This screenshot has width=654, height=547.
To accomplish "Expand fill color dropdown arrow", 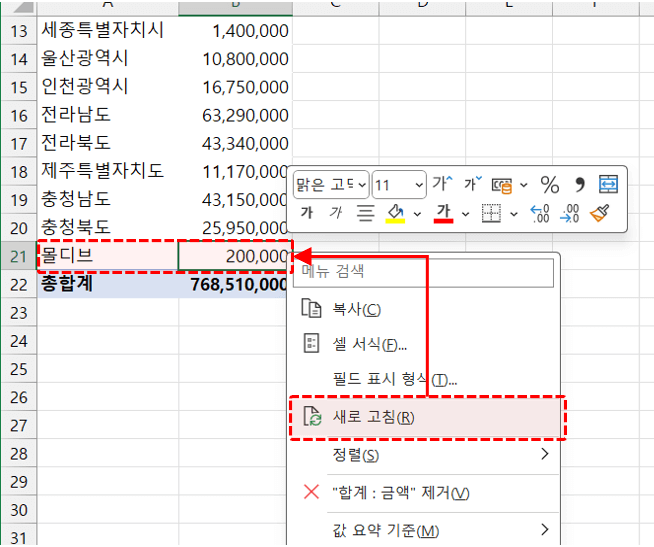I will pos(418,214).
